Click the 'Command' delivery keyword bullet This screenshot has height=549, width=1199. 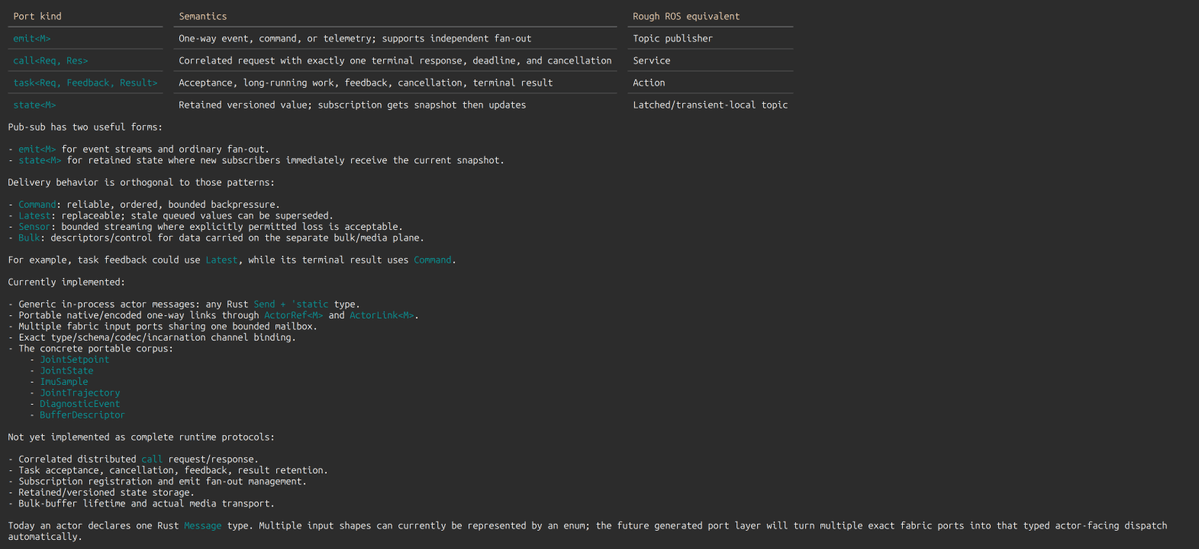[x=37, y=205]
